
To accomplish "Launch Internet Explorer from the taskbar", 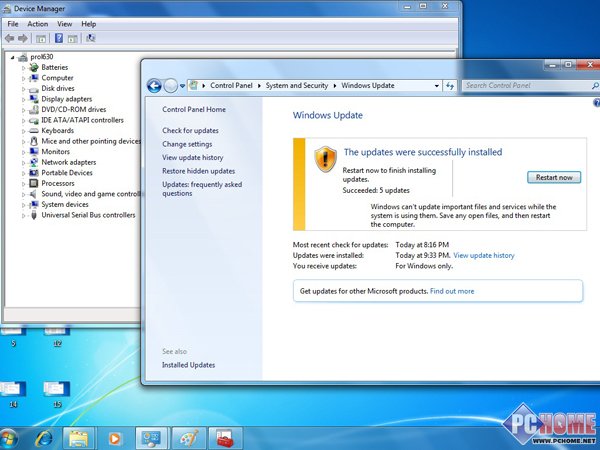I will (x=44, y=439).
